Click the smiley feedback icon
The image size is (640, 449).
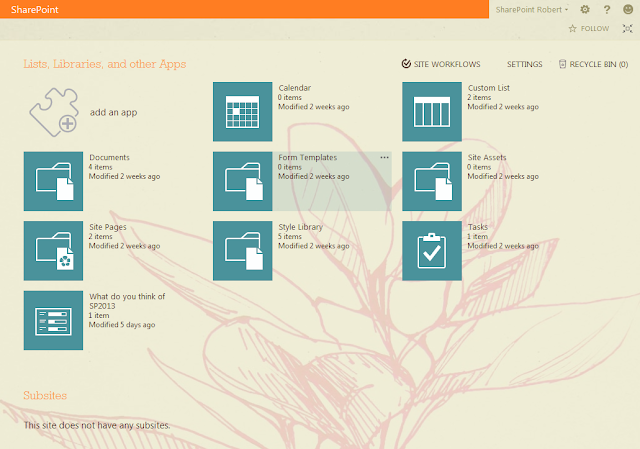tap(628, 9)
